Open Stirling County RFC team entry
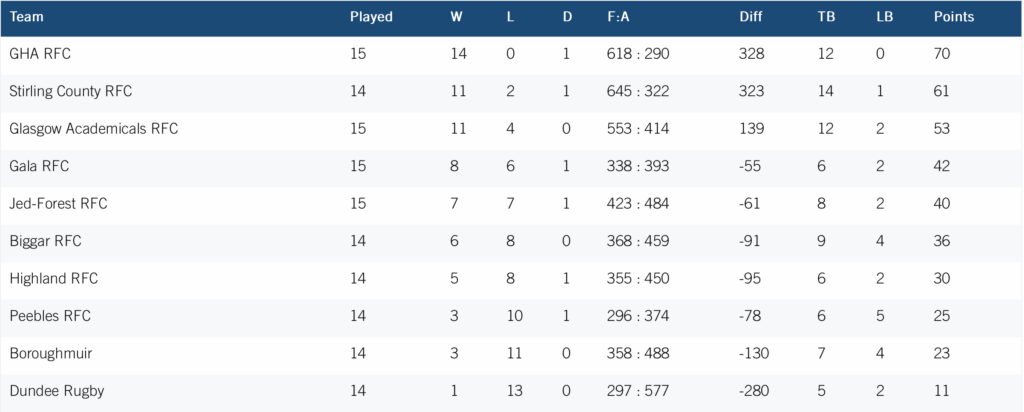The width and height of the screenshot is (1024, 412). [71, 91]
